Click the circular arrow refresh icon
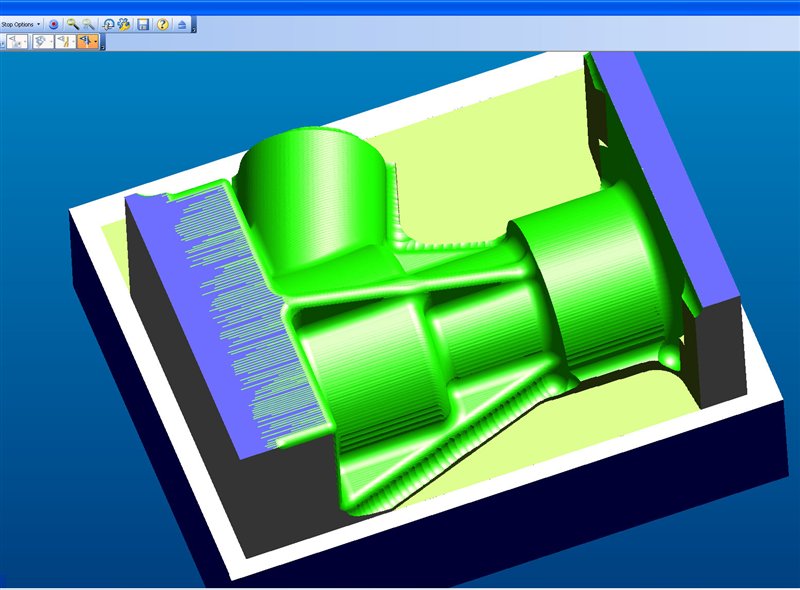Image resolution: width=800 pixels, height=590 pixels. (108, 23)
